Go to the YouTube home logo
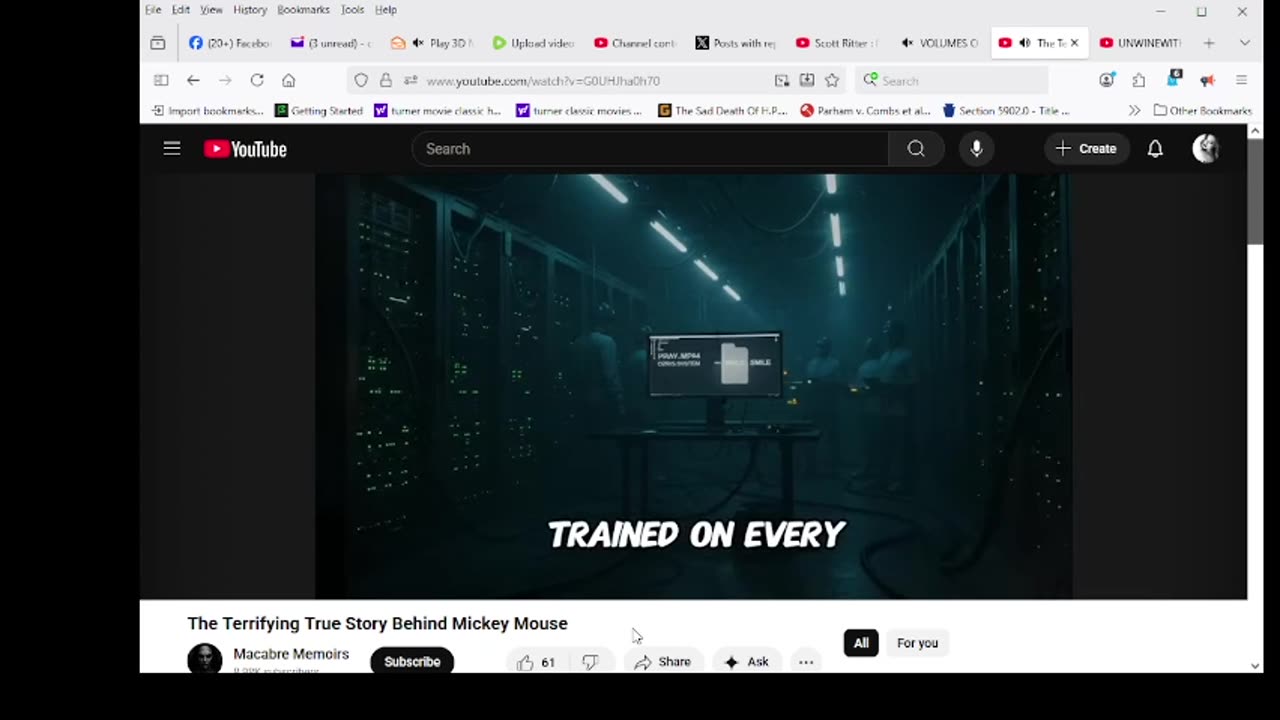 [245, 149]
